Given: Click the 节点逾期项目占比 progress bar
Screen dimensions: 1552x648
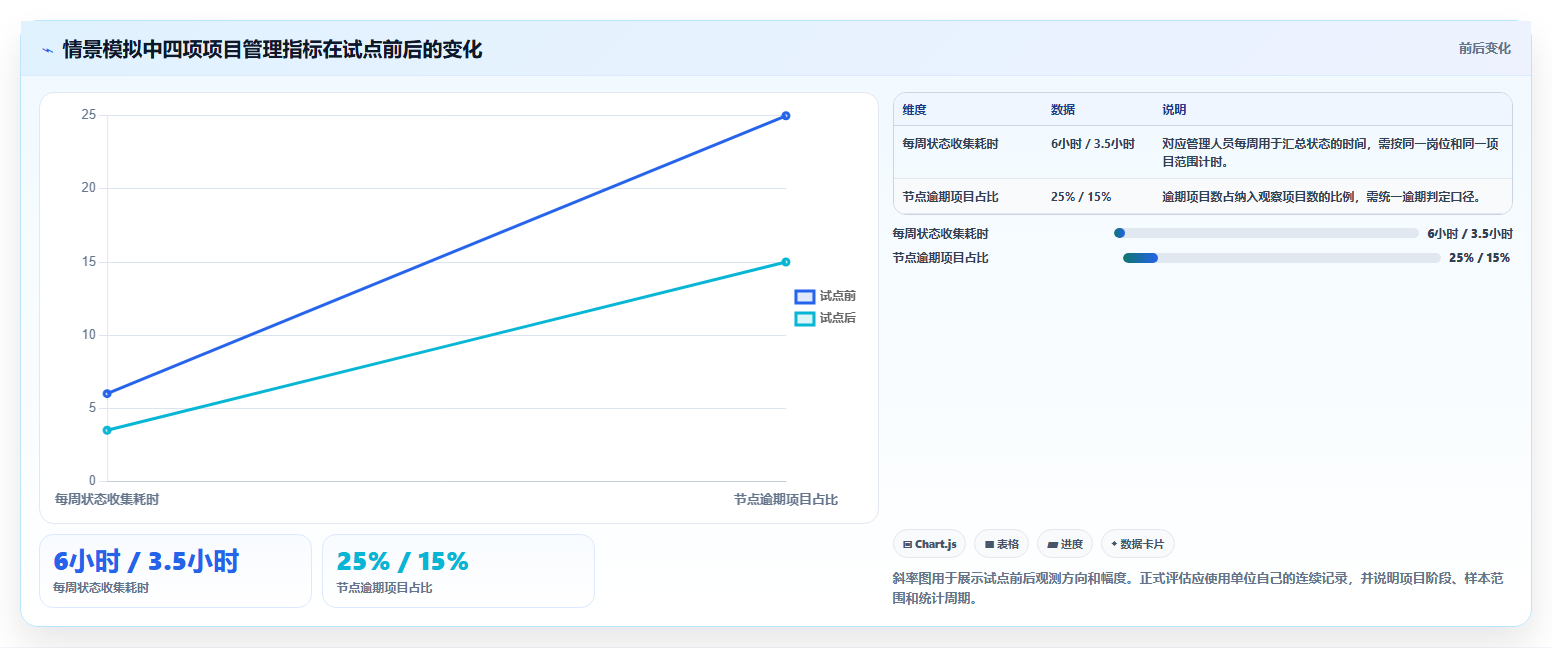Looking at the screenshot, I should [x=1281, y=258].
